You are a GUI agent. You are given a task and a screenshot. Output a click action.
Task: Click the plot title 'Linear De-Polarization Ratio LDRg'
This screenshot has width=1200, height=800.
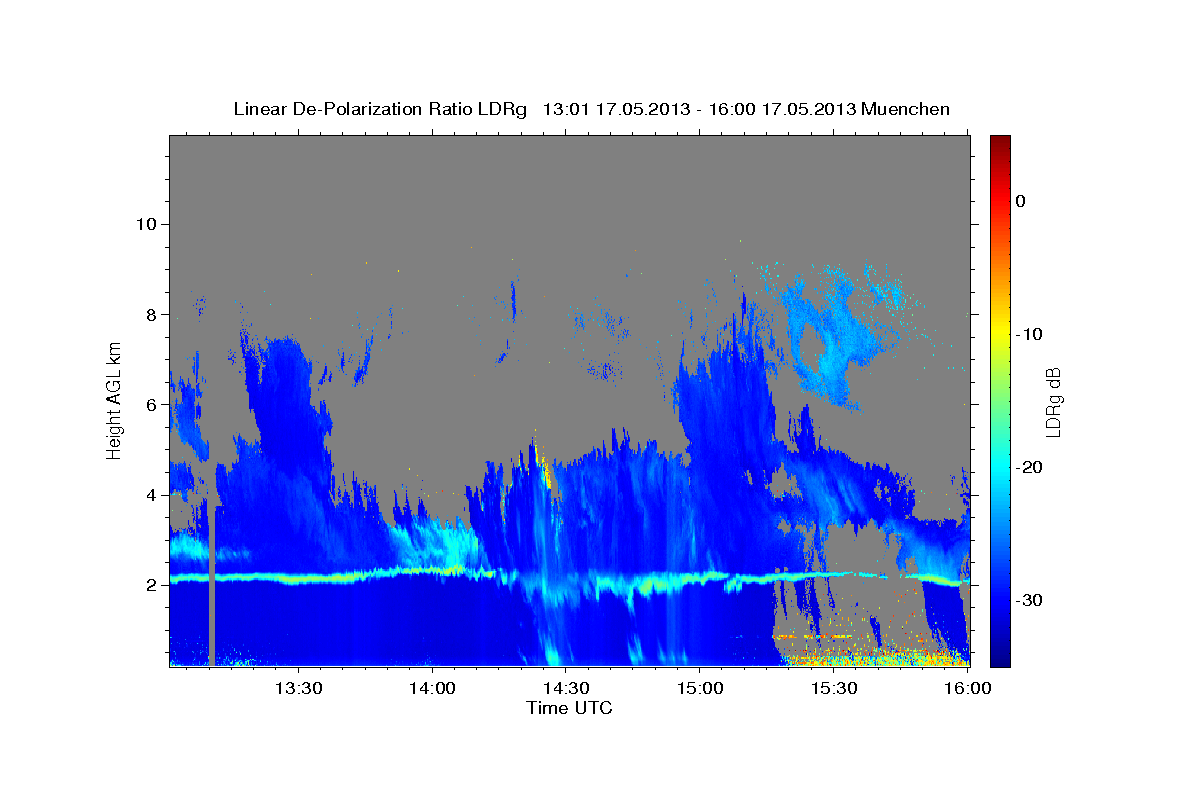(380, 109)
